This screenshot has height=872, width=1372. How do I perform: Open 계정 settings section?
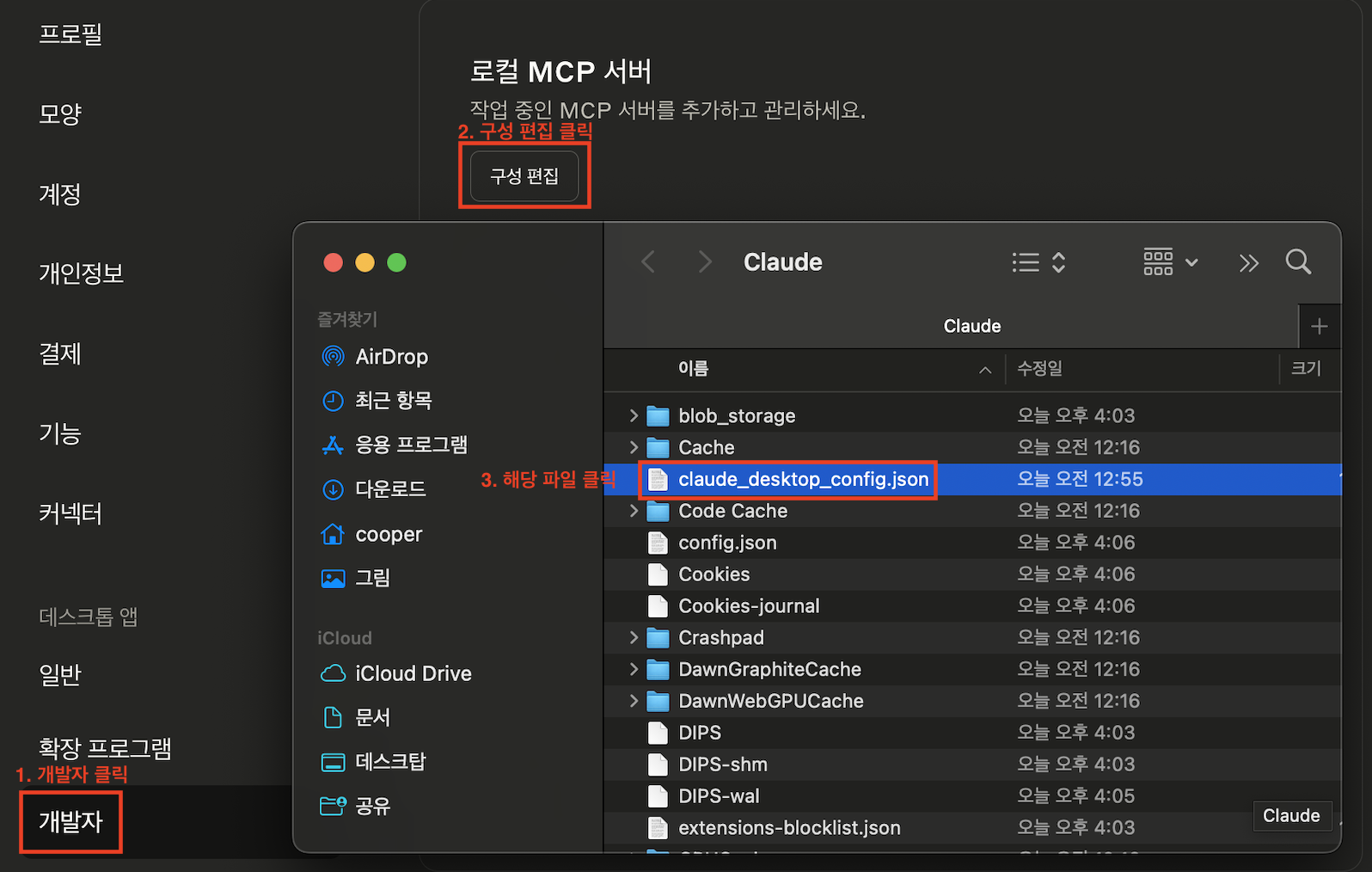point(60,193)
